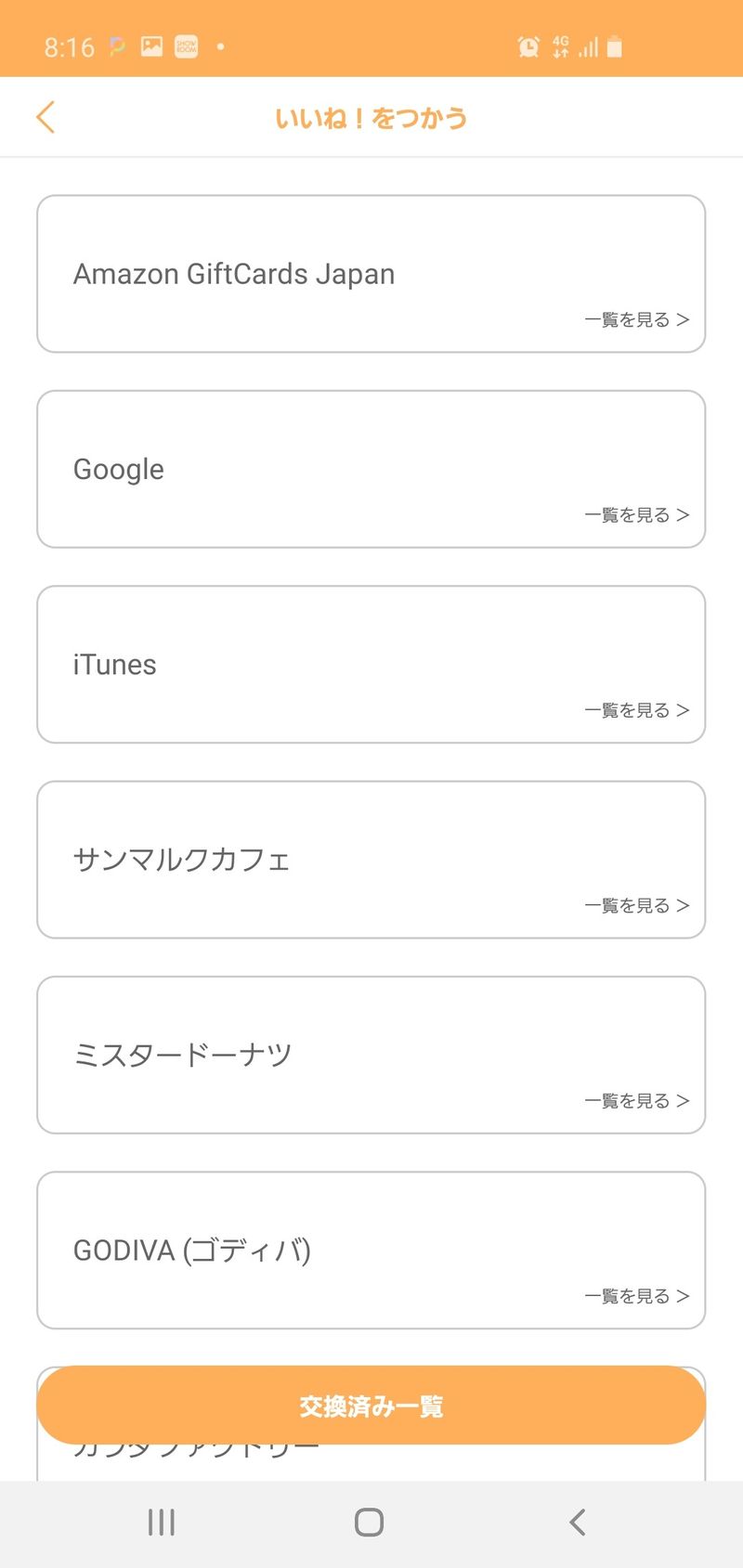Select the Google gift card entry title

(x=119, y=470)
